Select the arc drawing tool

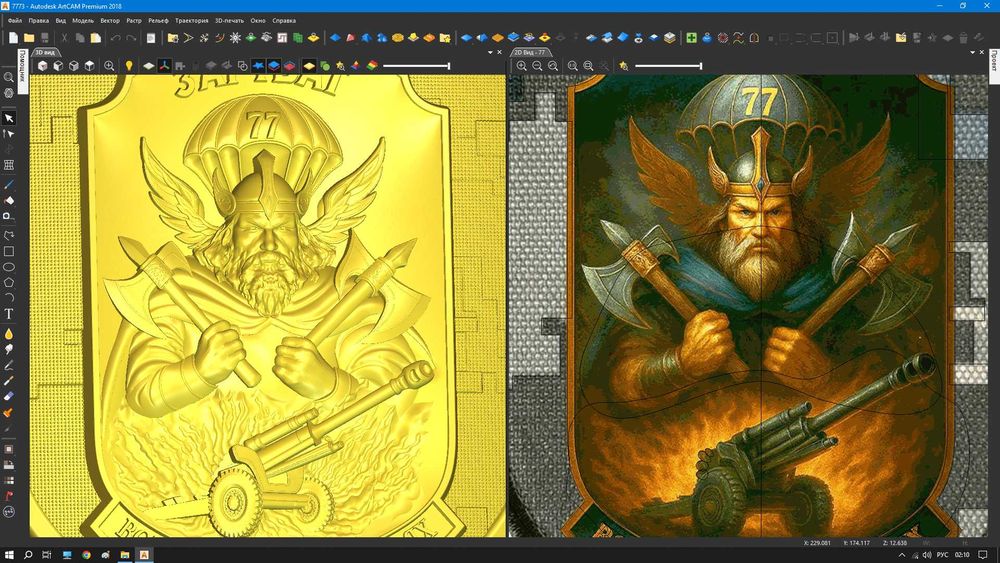point(9,298)
